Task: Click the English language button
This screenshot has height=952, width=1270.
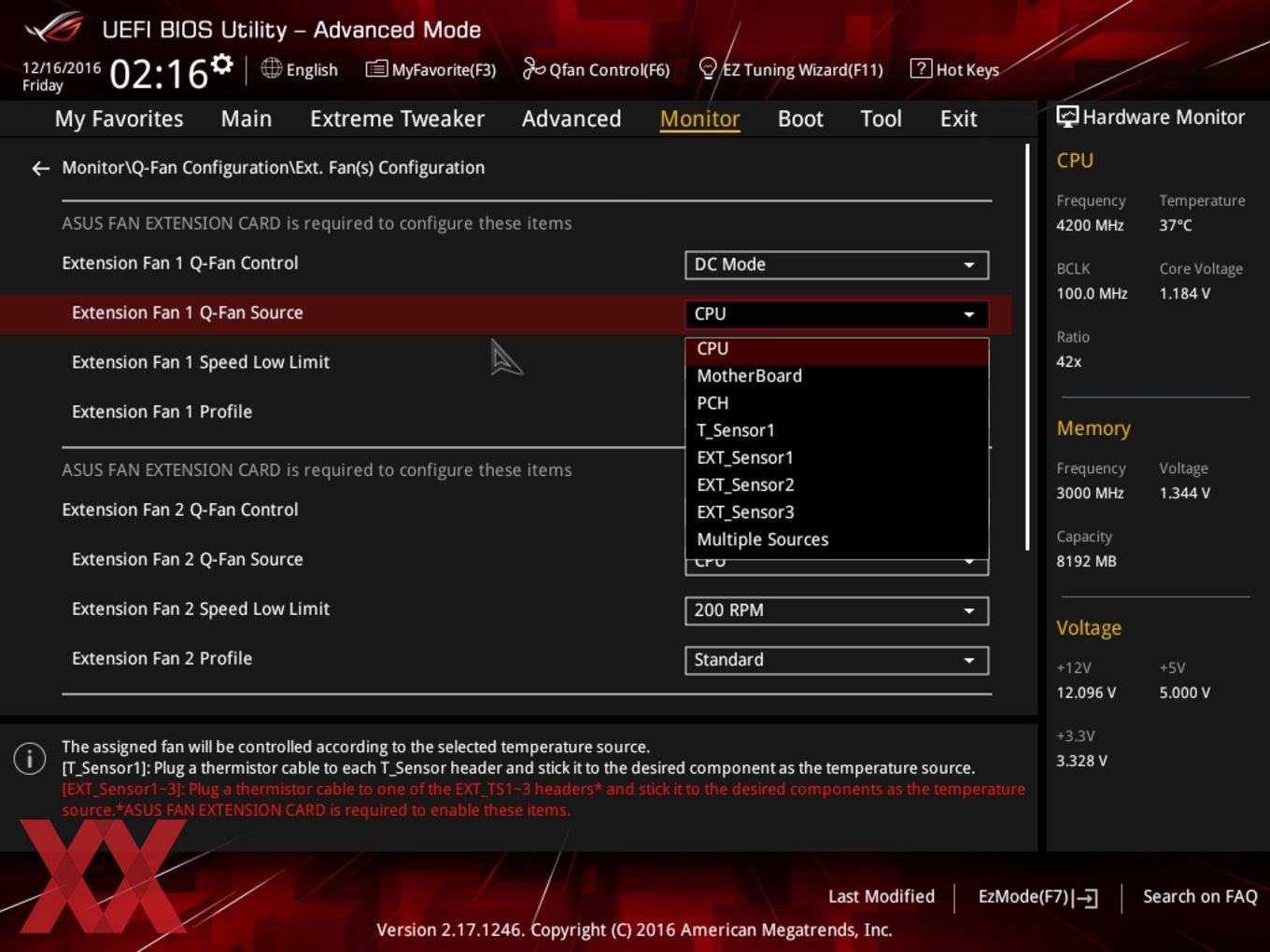Action: [x=300, y=69]
